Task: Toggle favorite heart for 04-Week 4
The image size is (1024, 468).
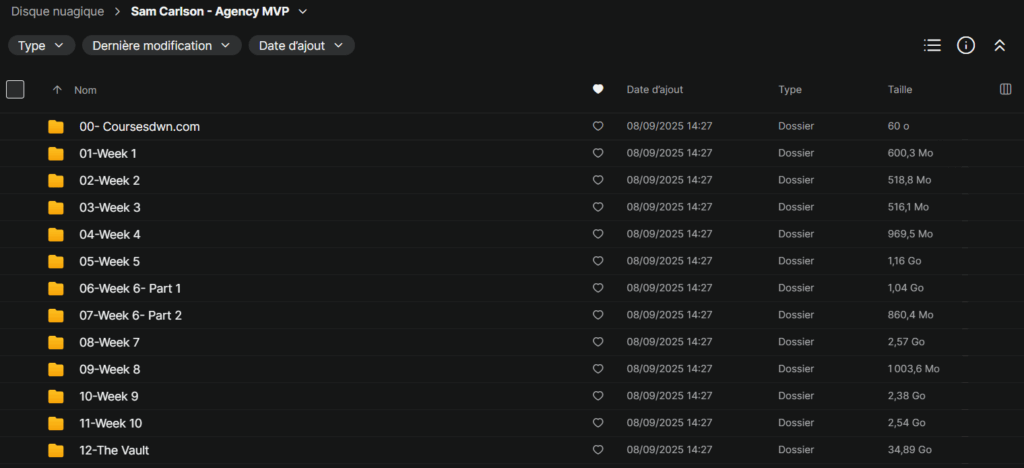Action: tap(598, 234)
